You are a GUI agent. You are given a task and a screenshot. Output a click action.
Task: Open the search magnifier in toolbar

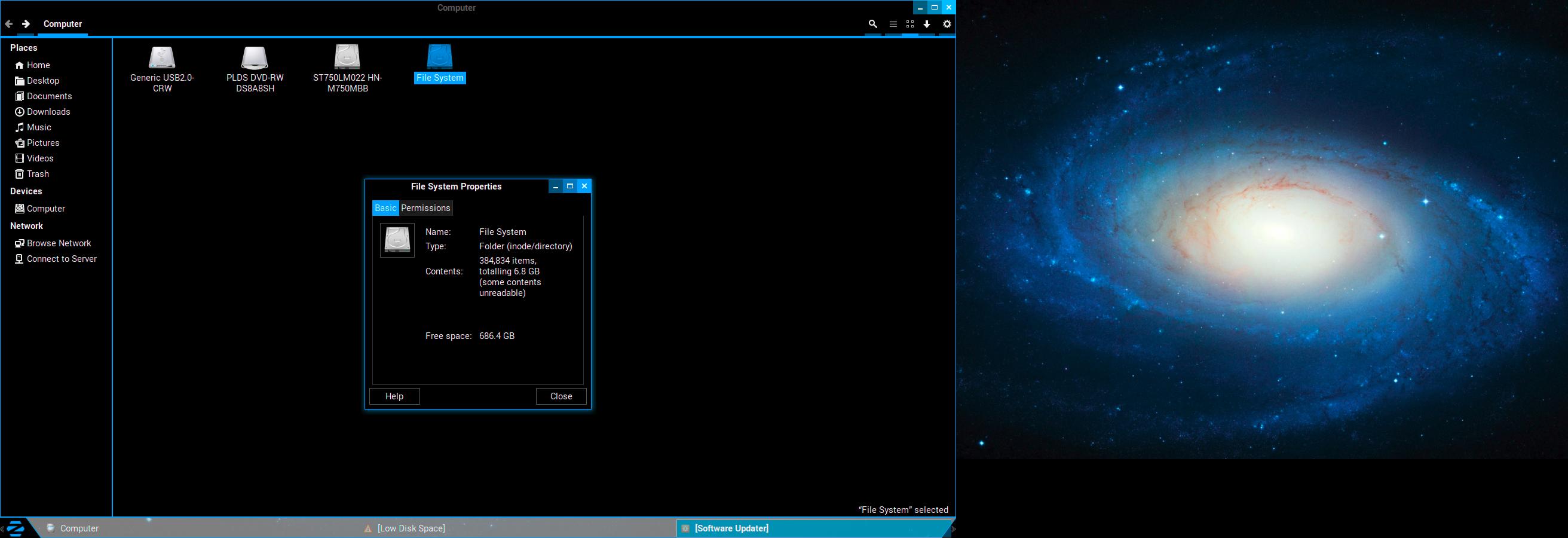click(x=872, y=25)
